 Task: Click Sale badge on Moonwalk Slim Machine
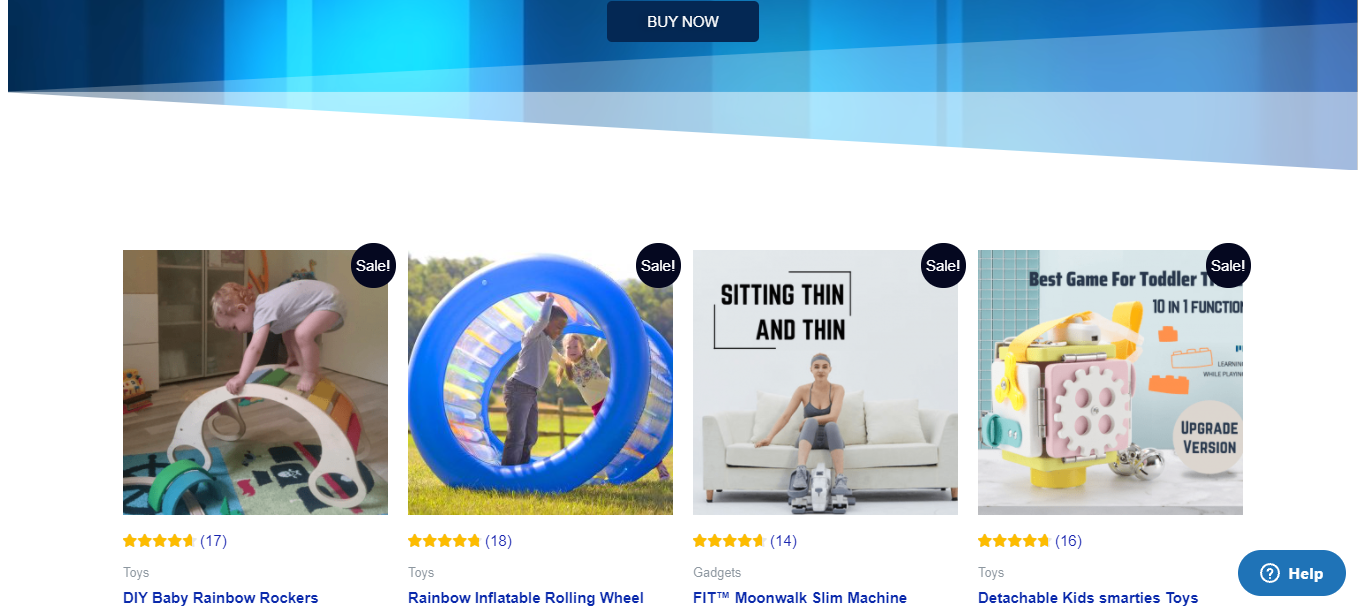[x=943, y=265]
